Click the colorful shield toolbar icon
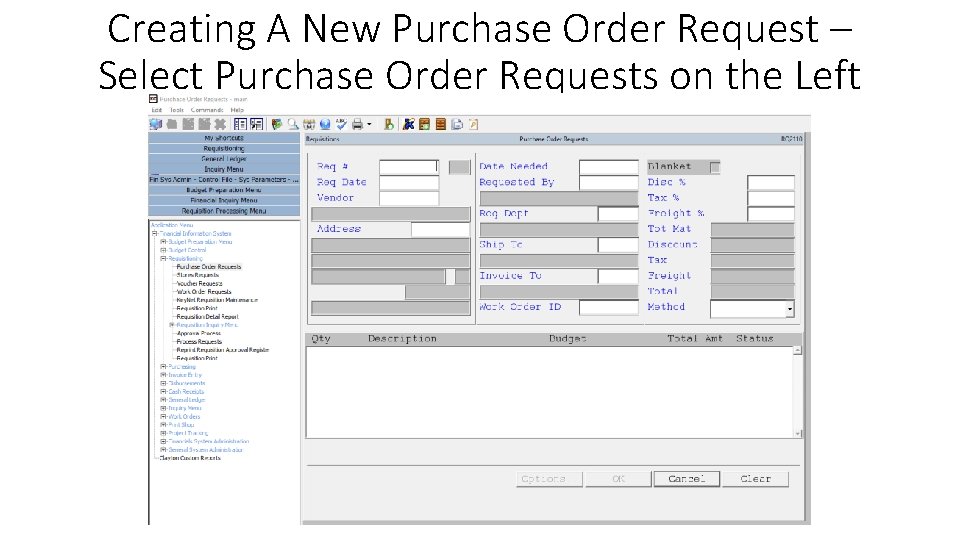 [x=277, y=124]
